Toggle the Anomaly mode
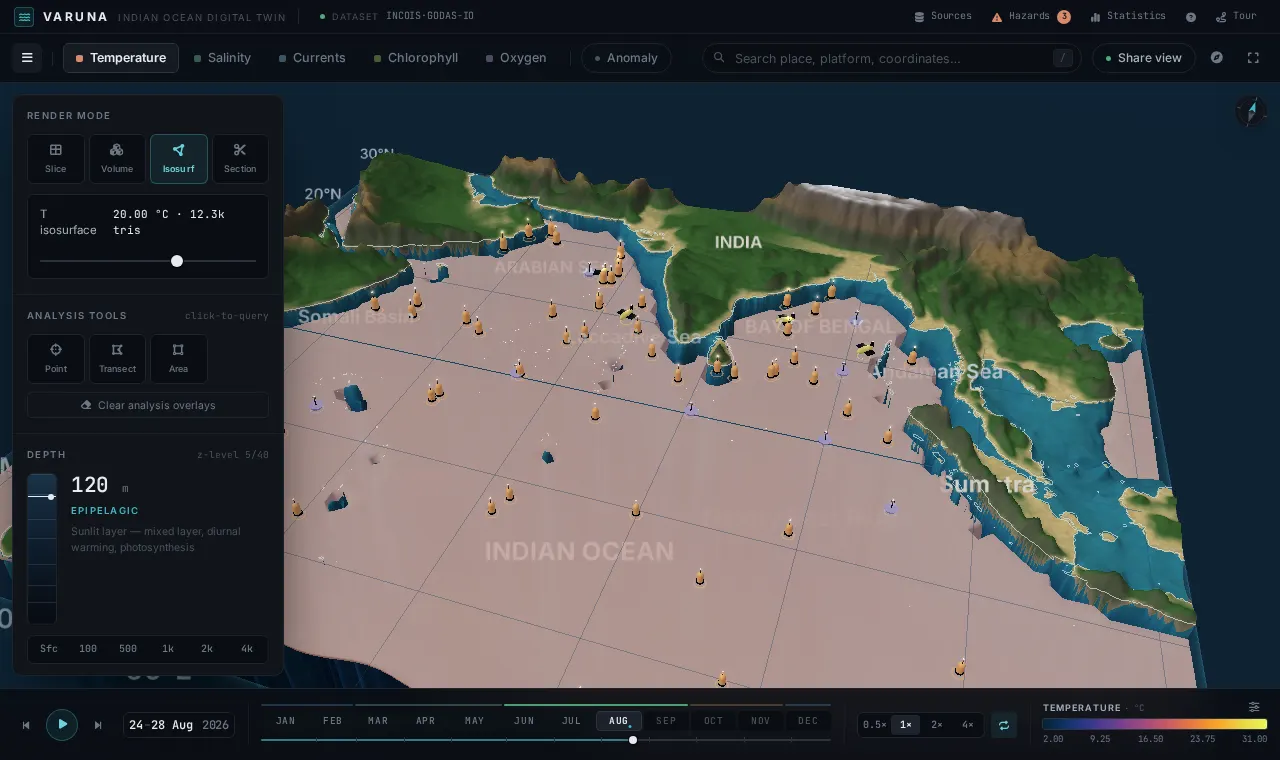This screenshot has height=760, width=1280. pyautogui.click(x=626, y=58)
